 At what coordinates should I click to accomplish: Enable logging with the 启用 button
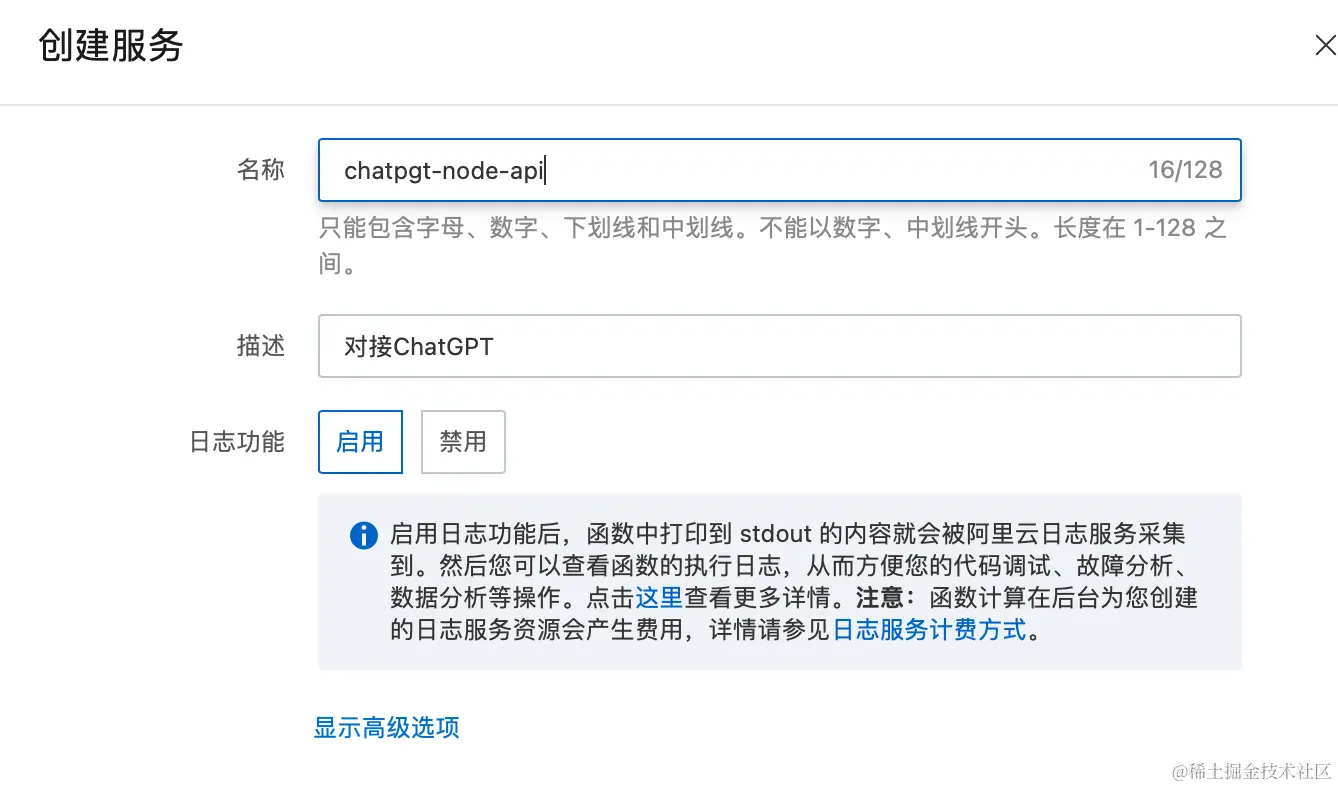pos(360,442)
